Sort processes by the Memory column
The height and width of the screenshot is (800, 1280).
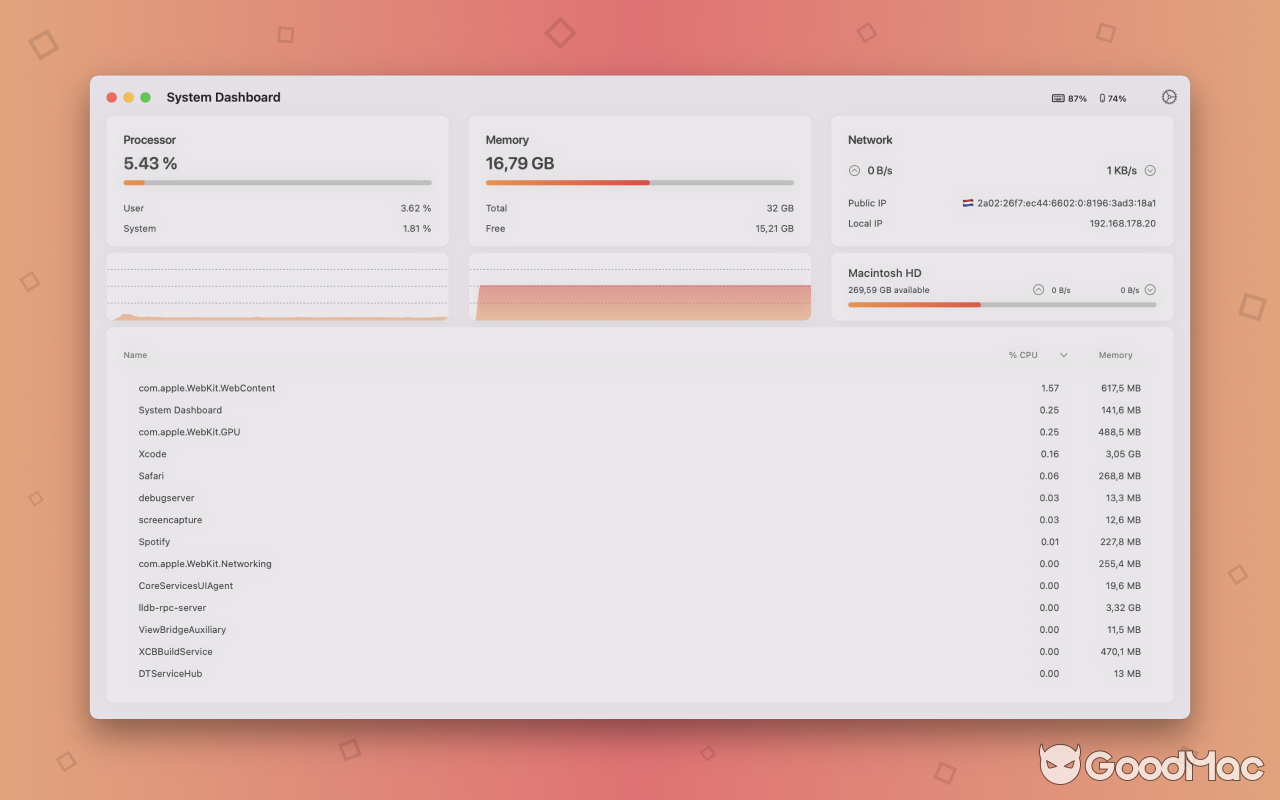[1114, 354]
